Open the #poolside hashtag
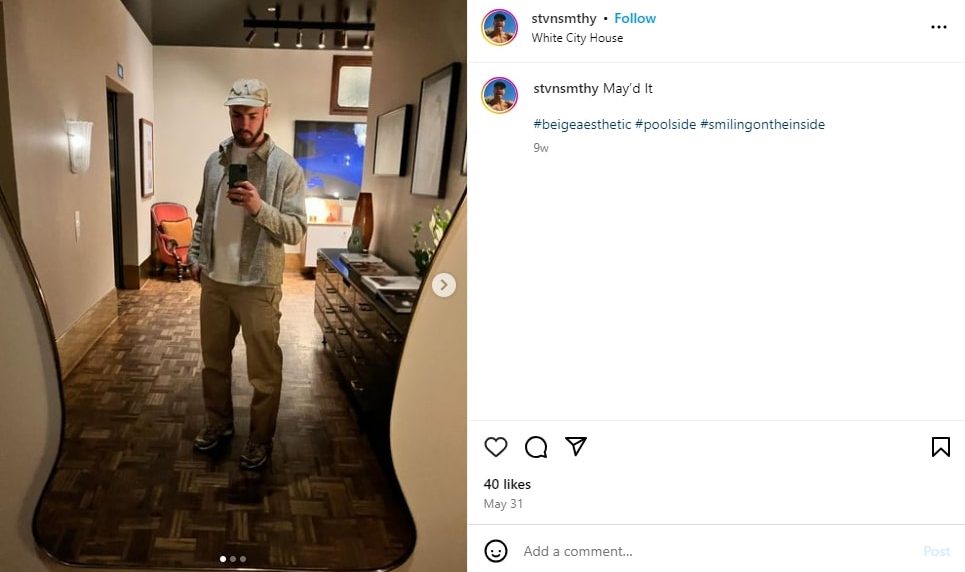 665,124
